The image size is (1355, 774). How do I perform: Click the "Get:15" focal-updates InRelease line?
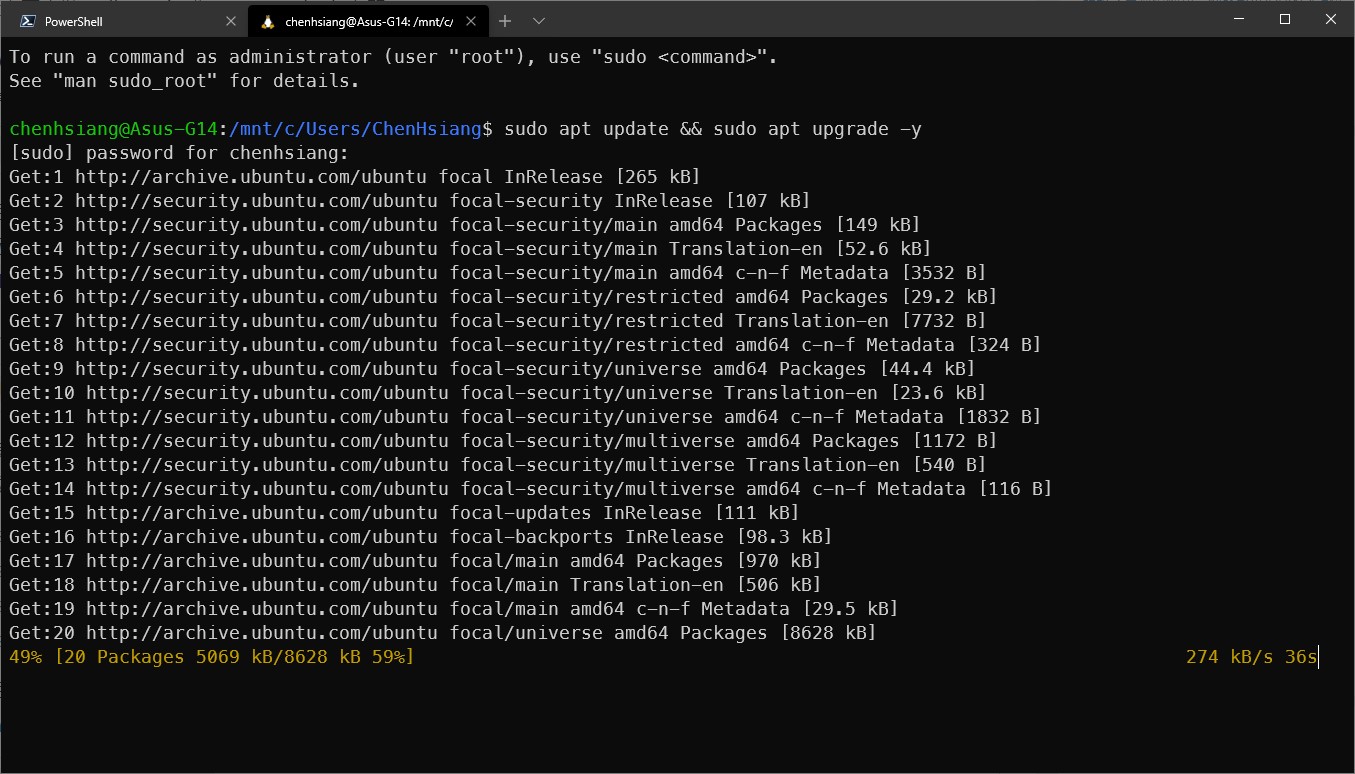(x=404, y=513)
